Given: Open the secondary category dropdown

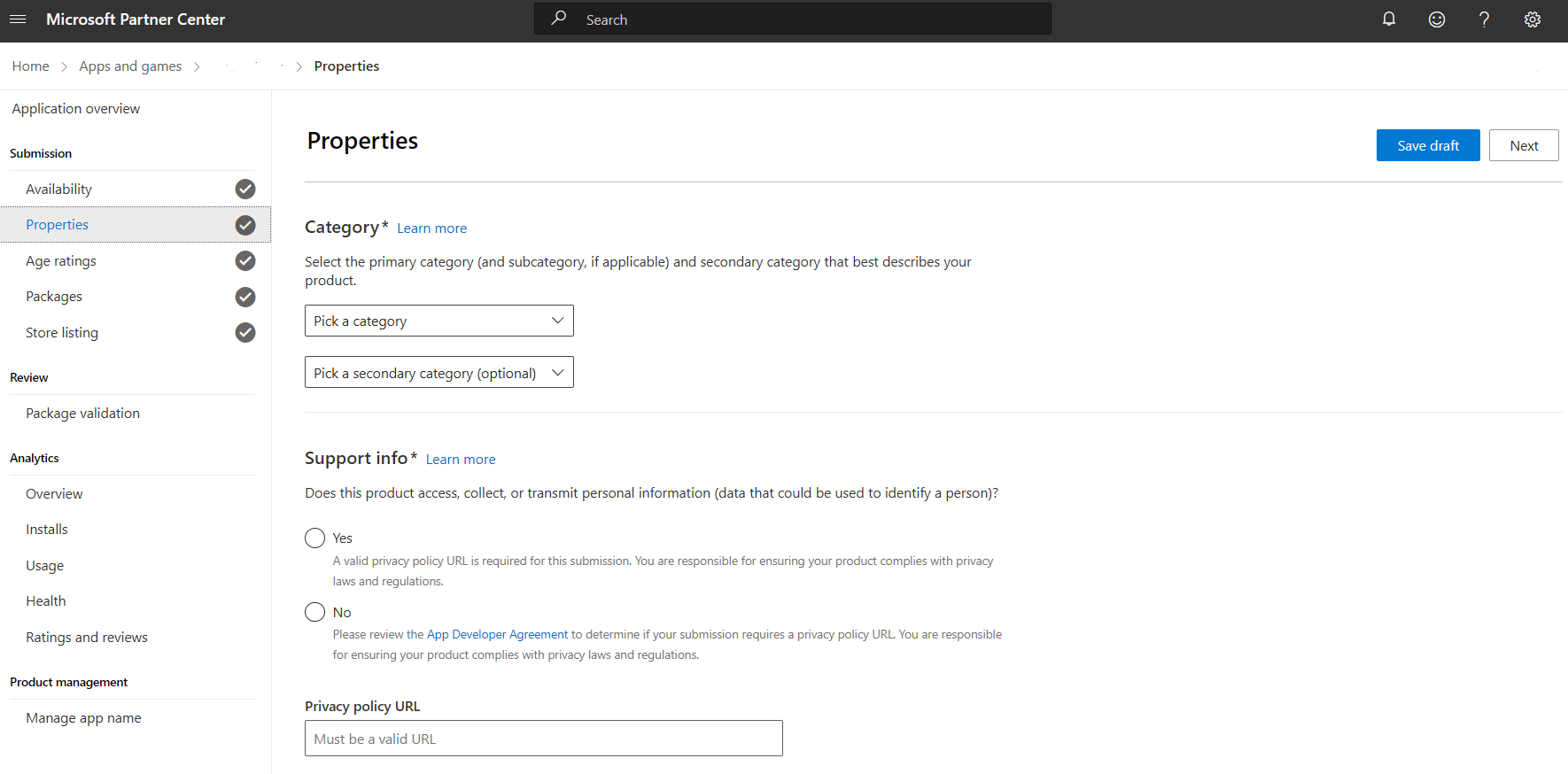Looking at the screenshot, I should (439, 373).
